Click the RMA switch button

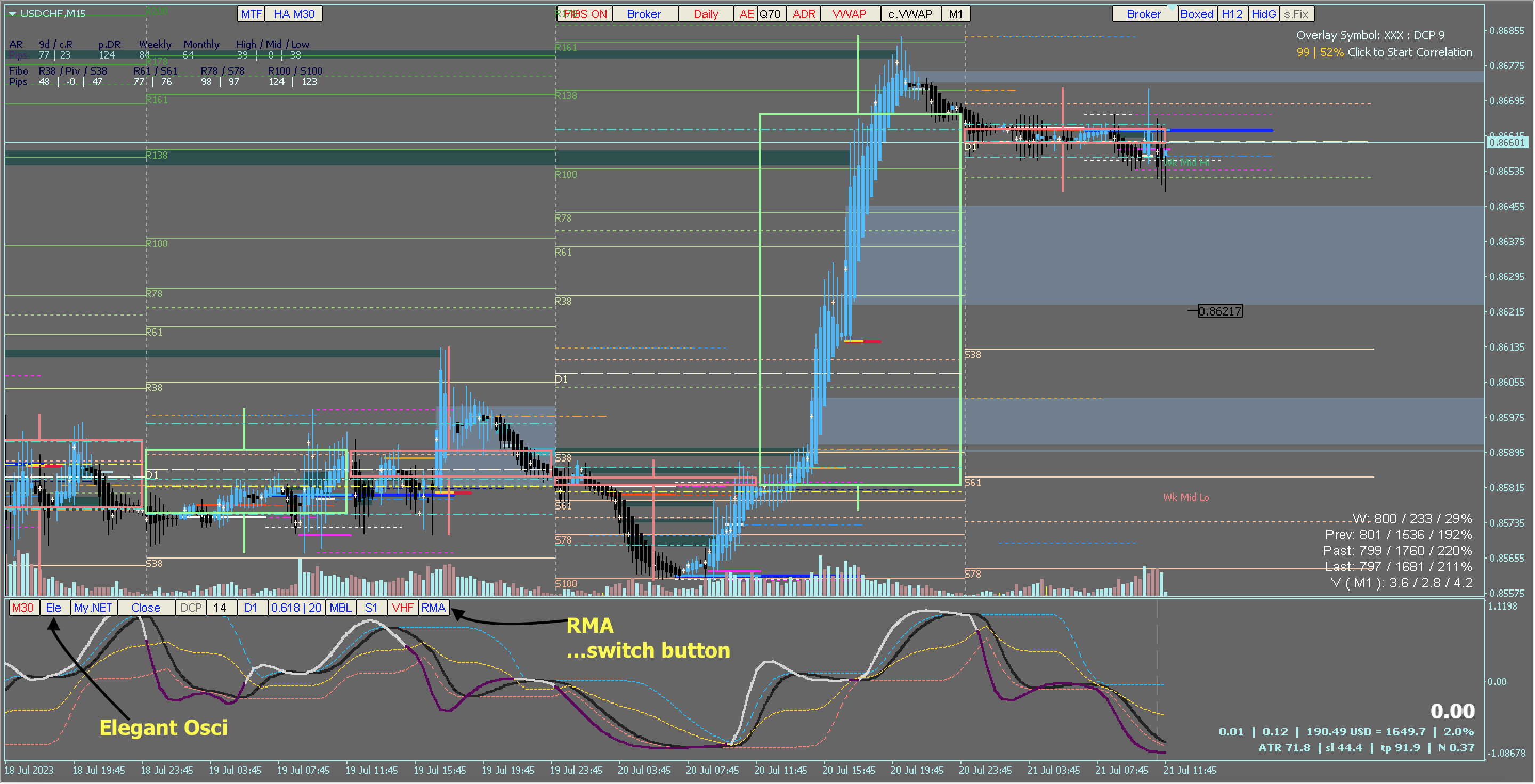[433, 608]
